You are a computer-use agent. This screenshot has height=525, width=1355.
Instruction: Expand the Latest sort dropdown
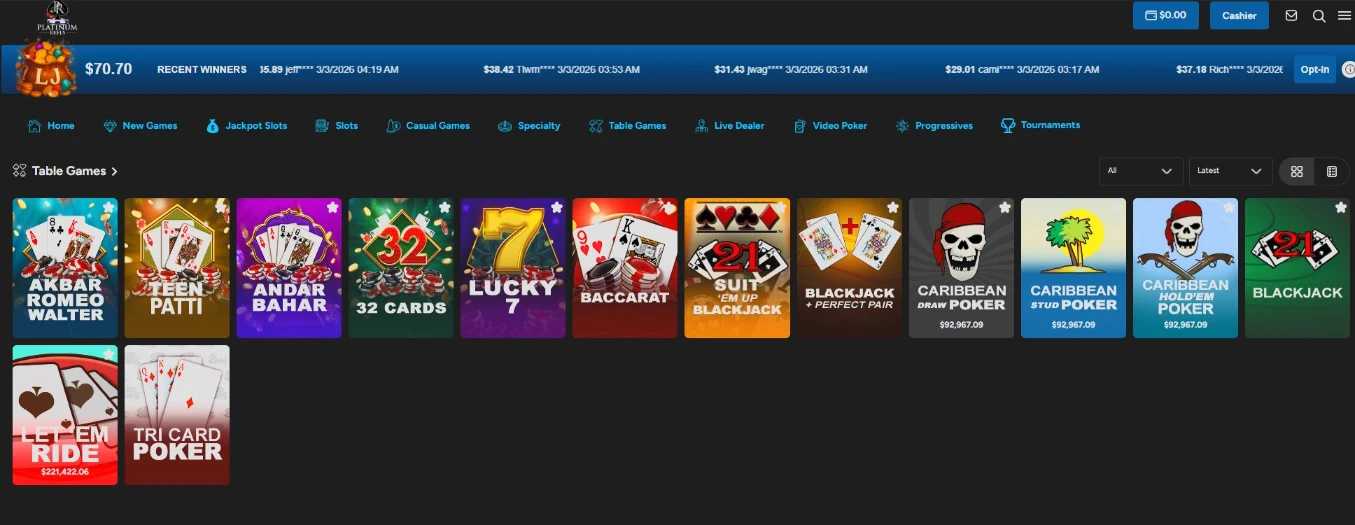click(x=1230, y=171)
